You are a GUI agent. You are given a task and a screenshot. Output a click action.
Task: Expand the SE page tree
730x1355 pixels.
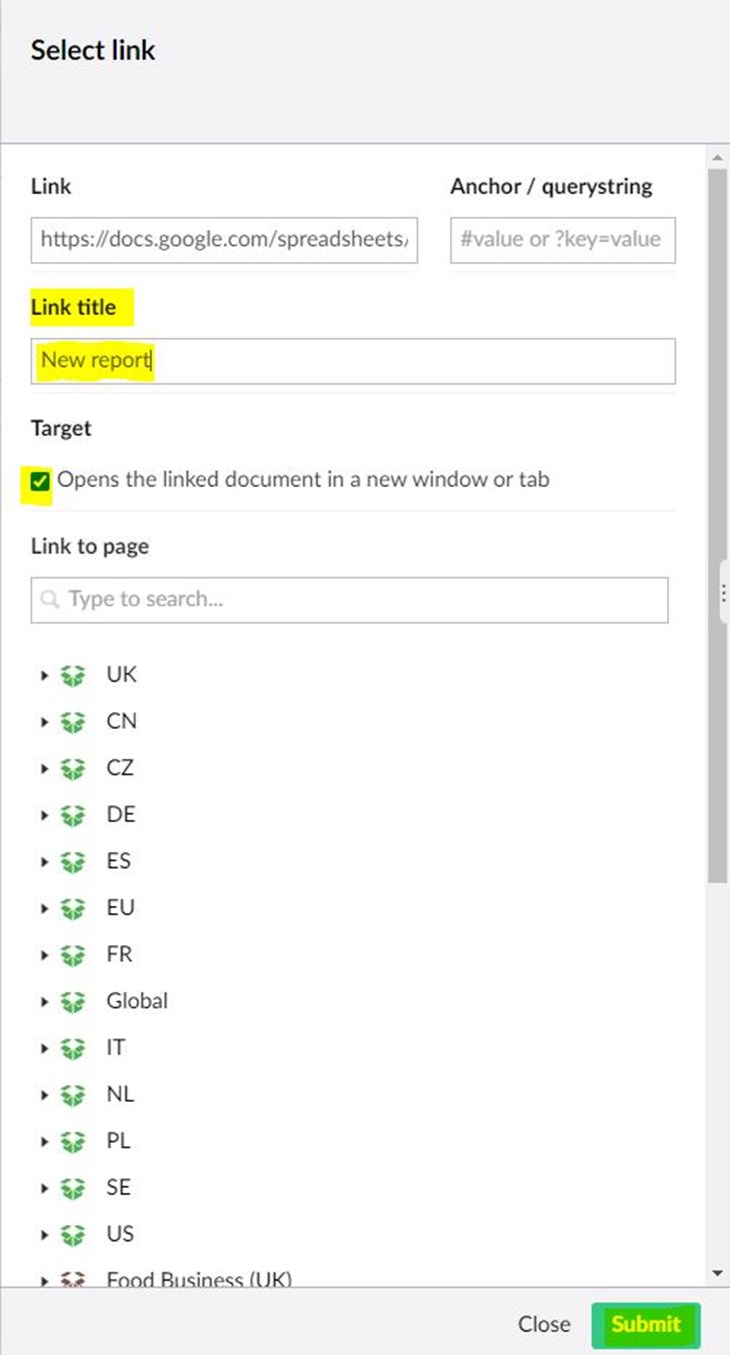44,1187
